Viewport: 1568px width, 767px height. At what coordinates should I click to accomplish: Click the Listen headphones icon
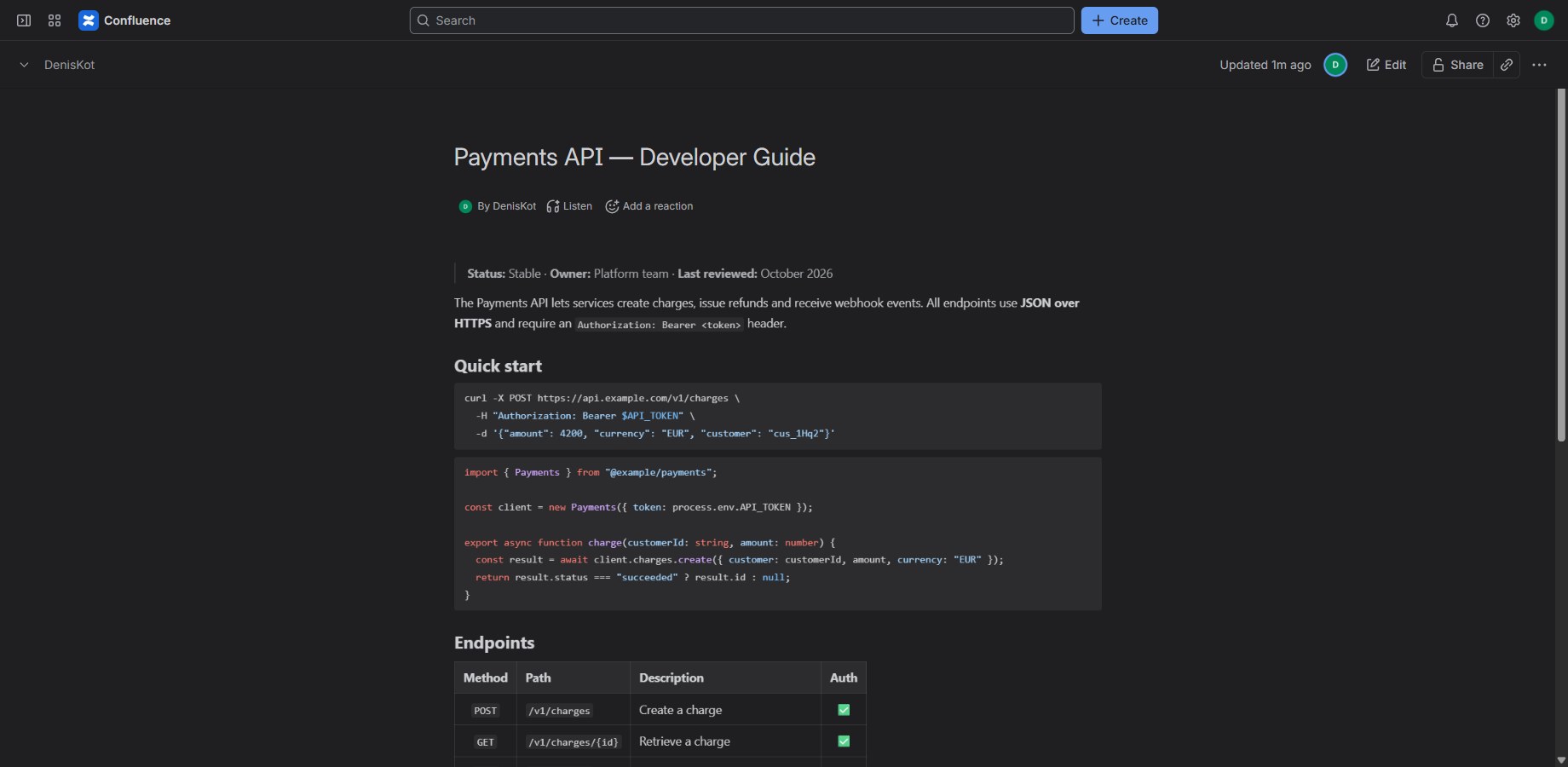click(x=553, y=206)
